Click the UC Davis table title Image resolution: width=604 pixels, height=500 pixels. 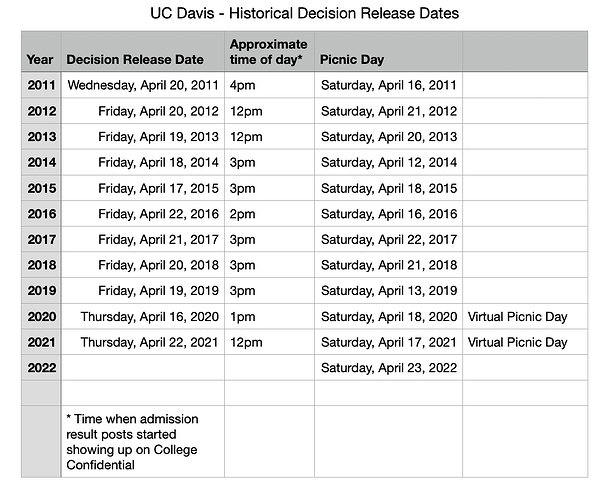click(x=304, y=14)
